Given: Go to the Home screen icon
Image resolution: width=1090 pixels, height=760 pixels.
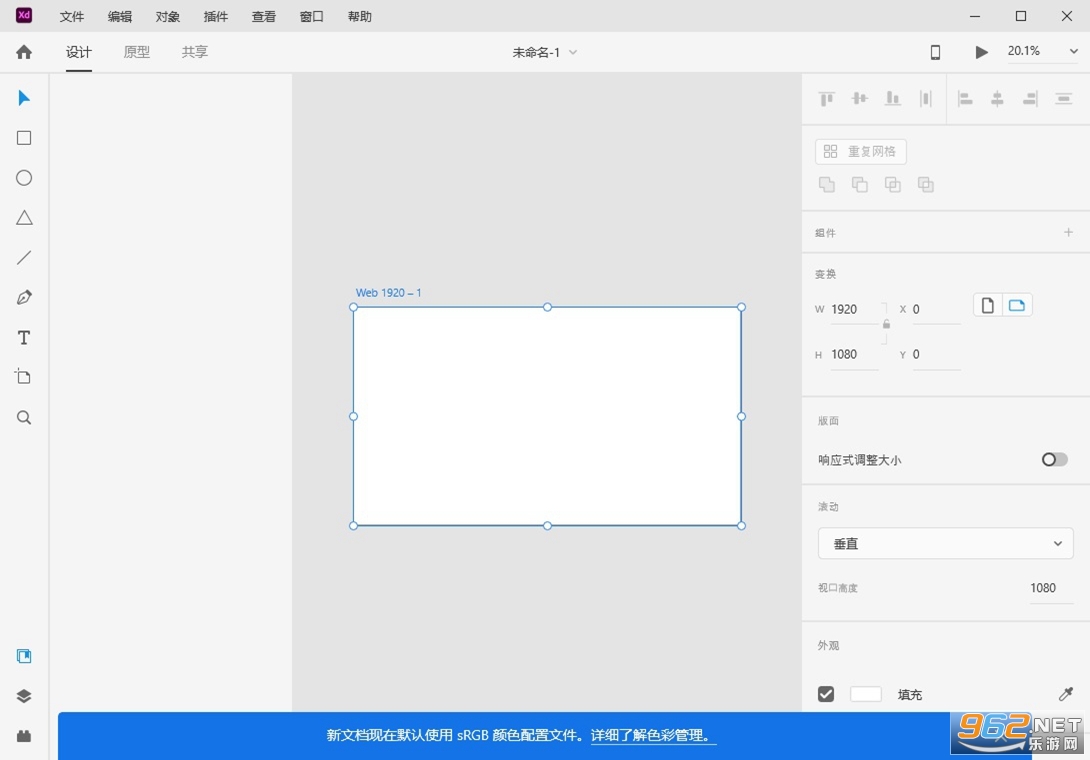Looking at the screenshot, I should 24,52.
